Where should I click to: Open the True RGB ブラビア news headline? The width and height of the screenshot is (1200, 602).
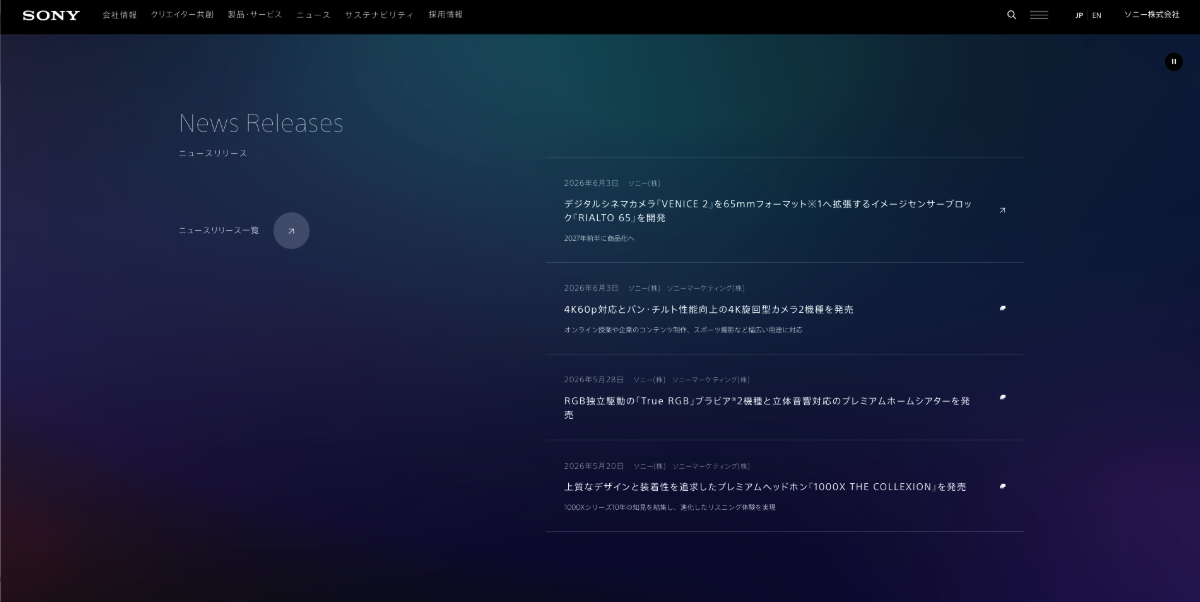click(767, 407)
